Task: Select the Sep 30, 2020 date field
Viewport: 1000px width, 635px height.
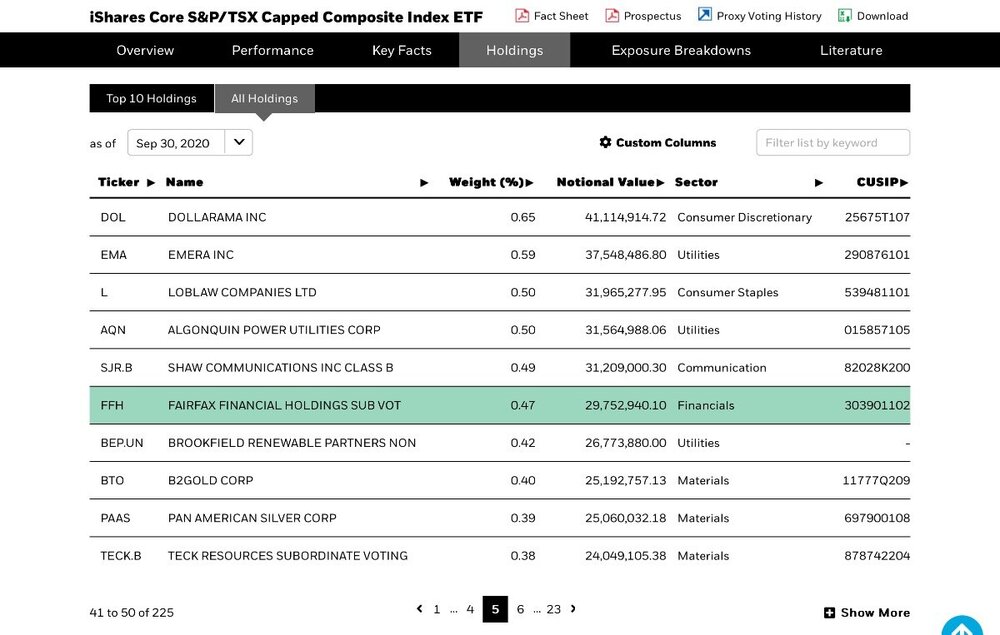Action: (x=176, y=142)
